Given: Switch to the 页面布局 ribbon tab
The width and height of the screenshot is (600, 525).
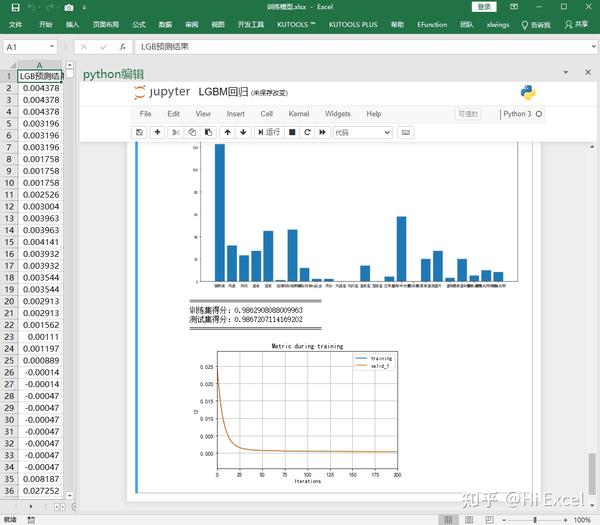Looking at the screenshot, I should [106, 24].
